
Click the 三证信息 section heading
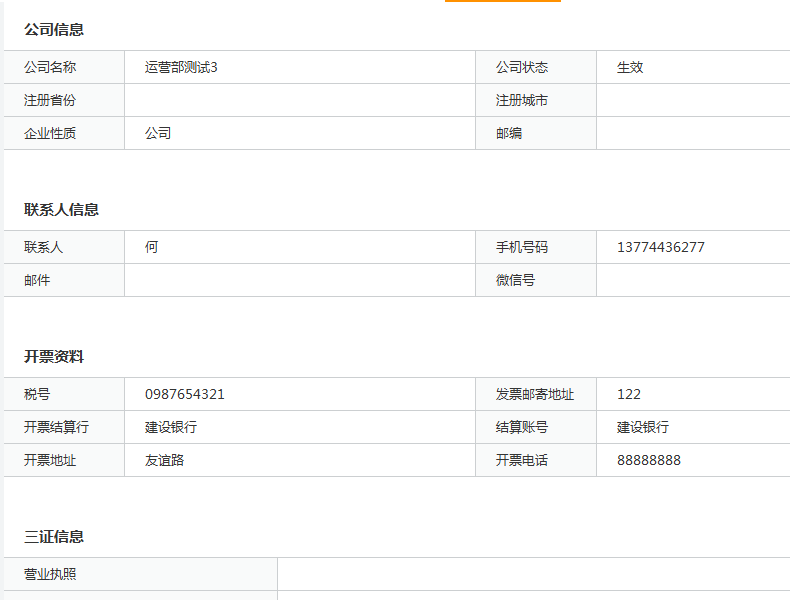(x=54, y=537)
